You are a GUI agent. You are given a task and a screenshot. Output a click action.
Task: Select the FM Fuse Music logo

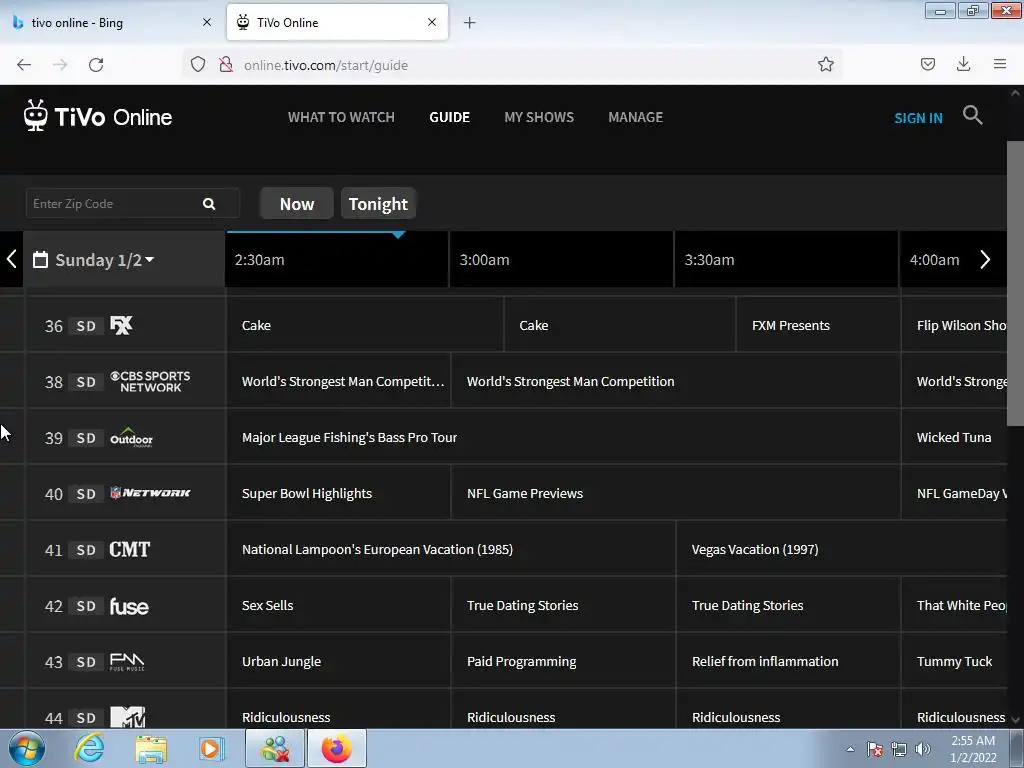pos(127,662)
